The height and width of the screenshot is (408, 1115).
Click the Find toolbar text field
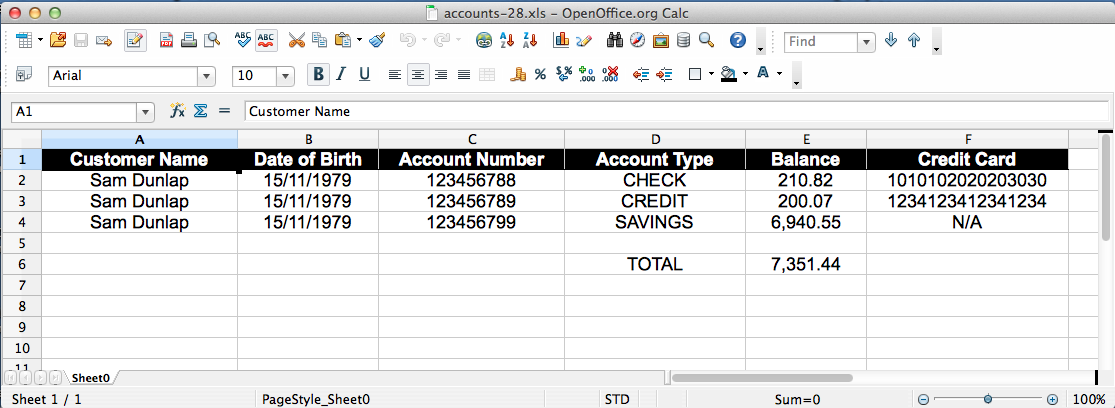(x=820, y=41)
